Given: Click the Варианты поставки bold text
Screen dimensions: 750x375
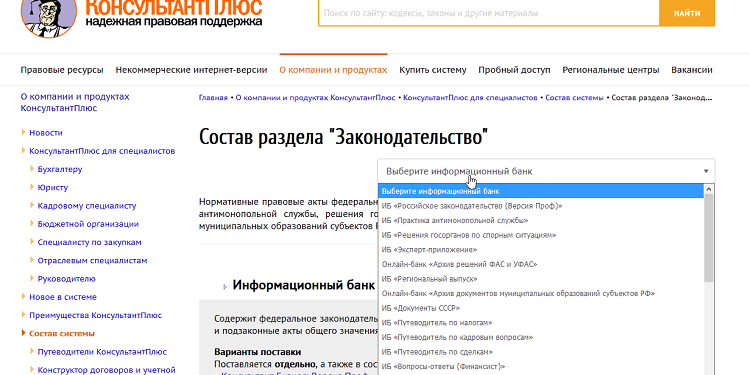Looking at the screenshot, I should point(257,352).
